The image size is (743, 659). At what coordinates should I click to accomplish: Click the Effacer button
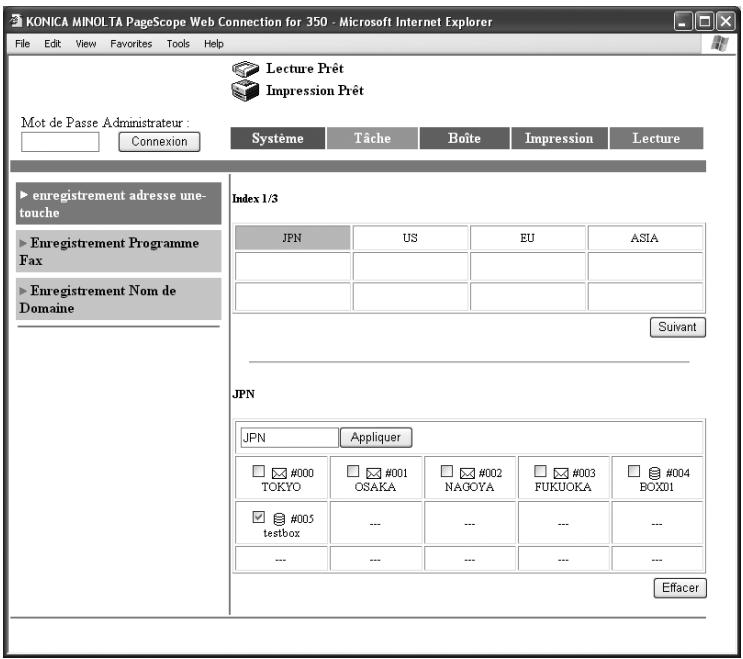[x=680, y=588]
